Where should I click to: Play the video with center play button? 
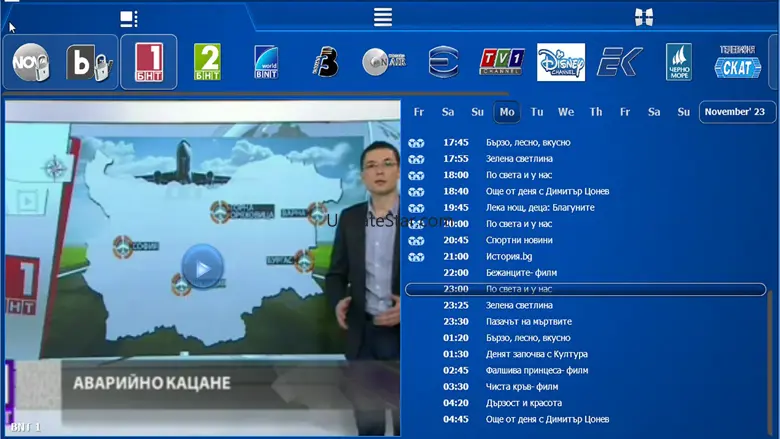[x=202, y=266]
